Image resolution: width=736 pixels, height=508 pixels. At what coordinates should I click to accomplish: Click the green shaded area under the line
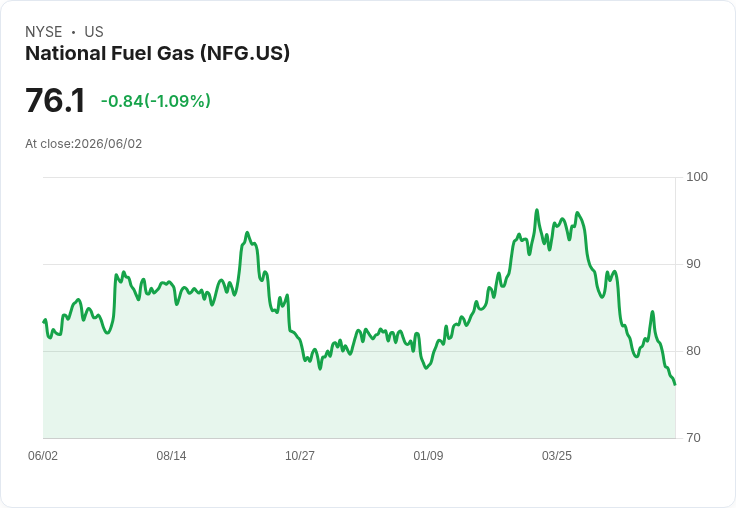click(x=359, y=404)
